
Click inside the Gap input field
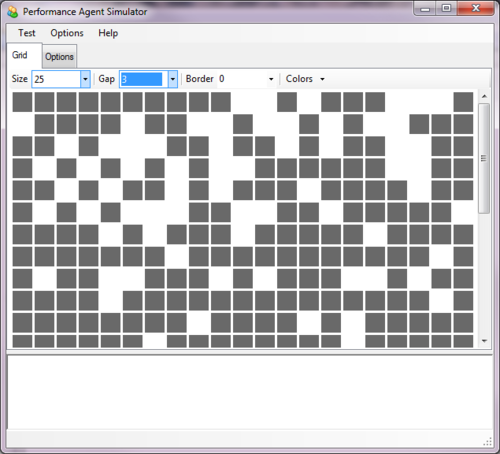pos(144,79)
